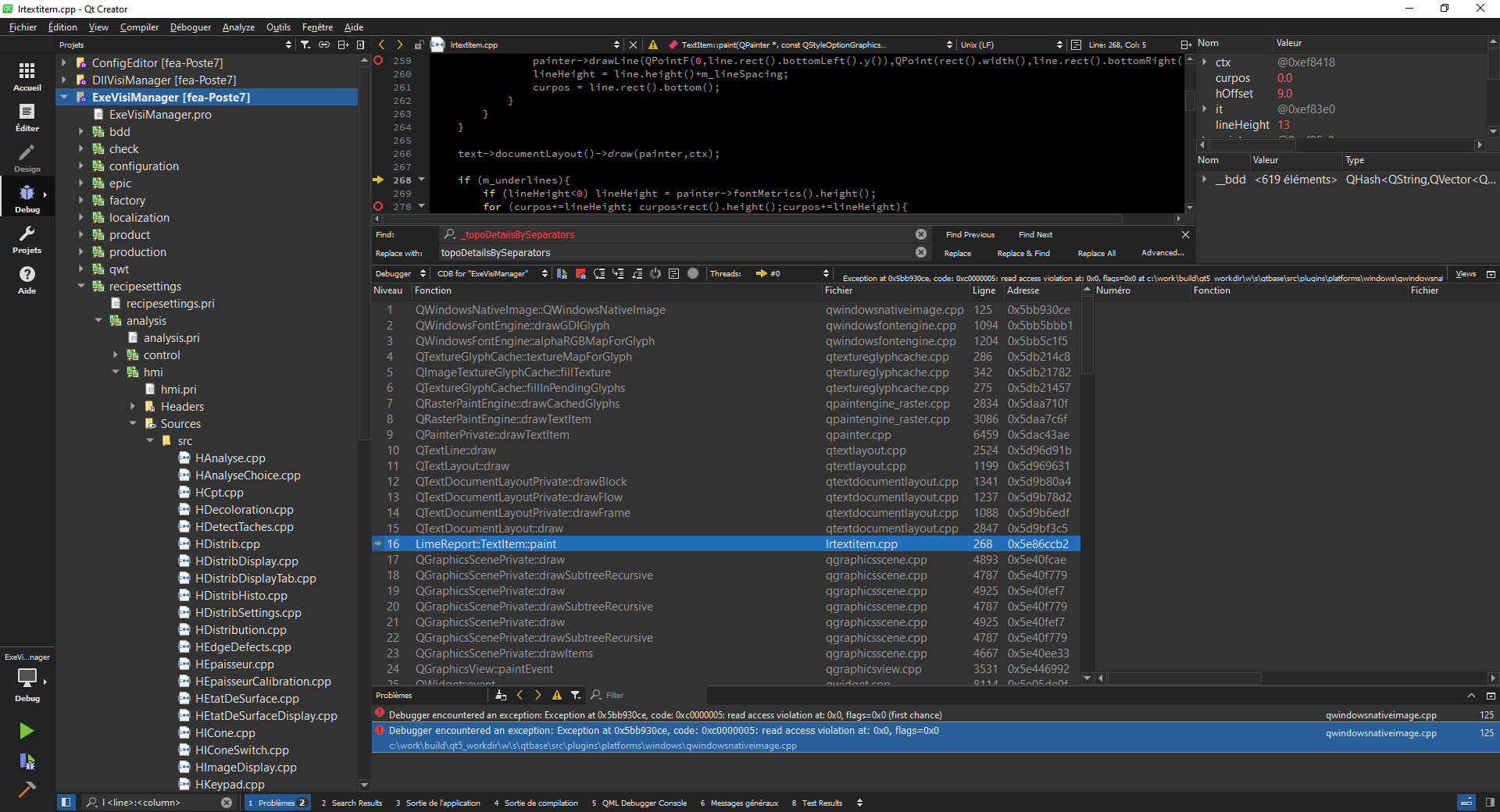Expand the bdd folder in the project tree
Image resolution: width=1500 pixels, height=812 pixels.
(81, 132)
